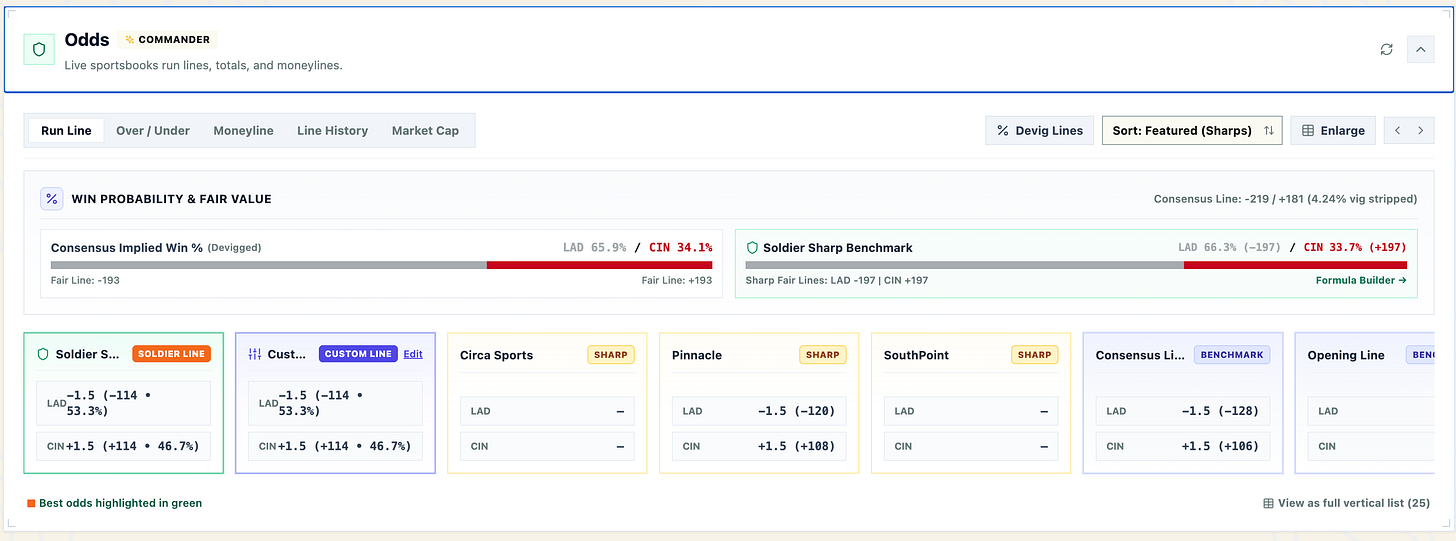View as full vertical list (25)
The width and height of the screenshot is (1456, 541).
1347,503
